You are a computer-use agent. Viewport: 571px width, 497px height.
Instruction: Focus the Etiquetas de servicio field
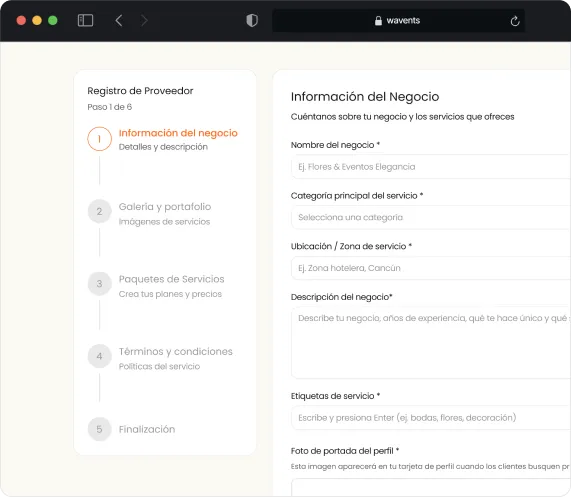tap(431, 418)
